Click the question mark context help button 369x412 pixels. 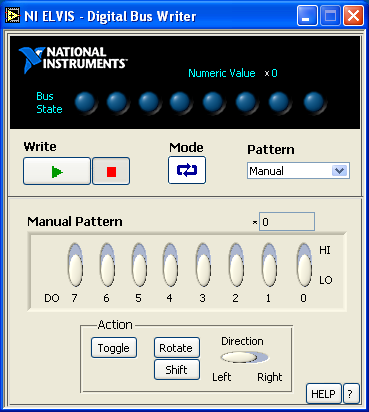coord(351,394)
